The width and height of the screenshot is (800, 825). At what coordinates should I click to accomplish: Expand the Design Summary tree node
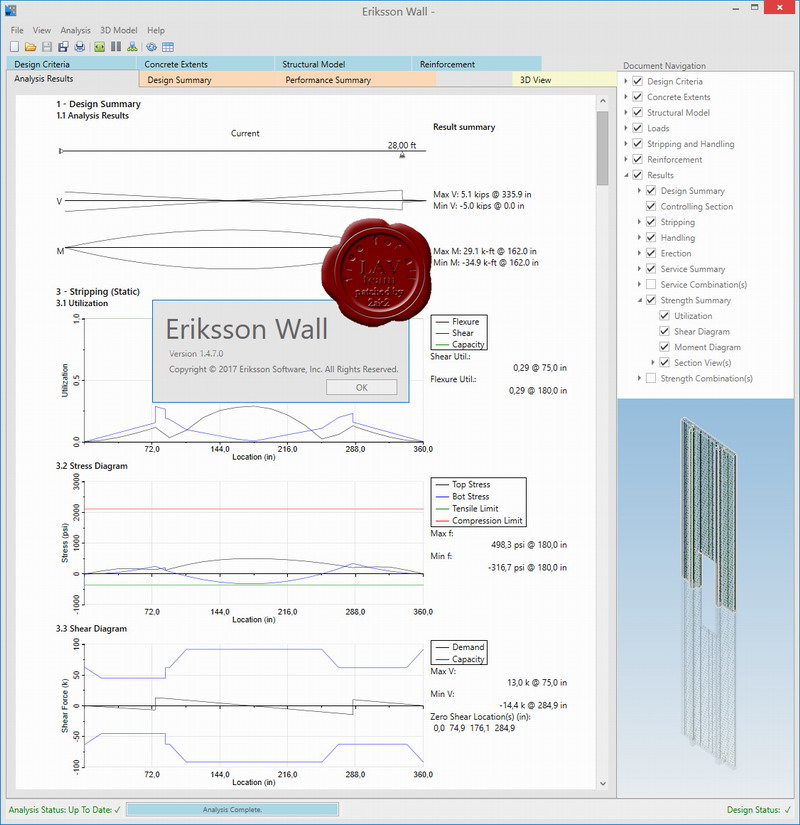click(639, 190)
